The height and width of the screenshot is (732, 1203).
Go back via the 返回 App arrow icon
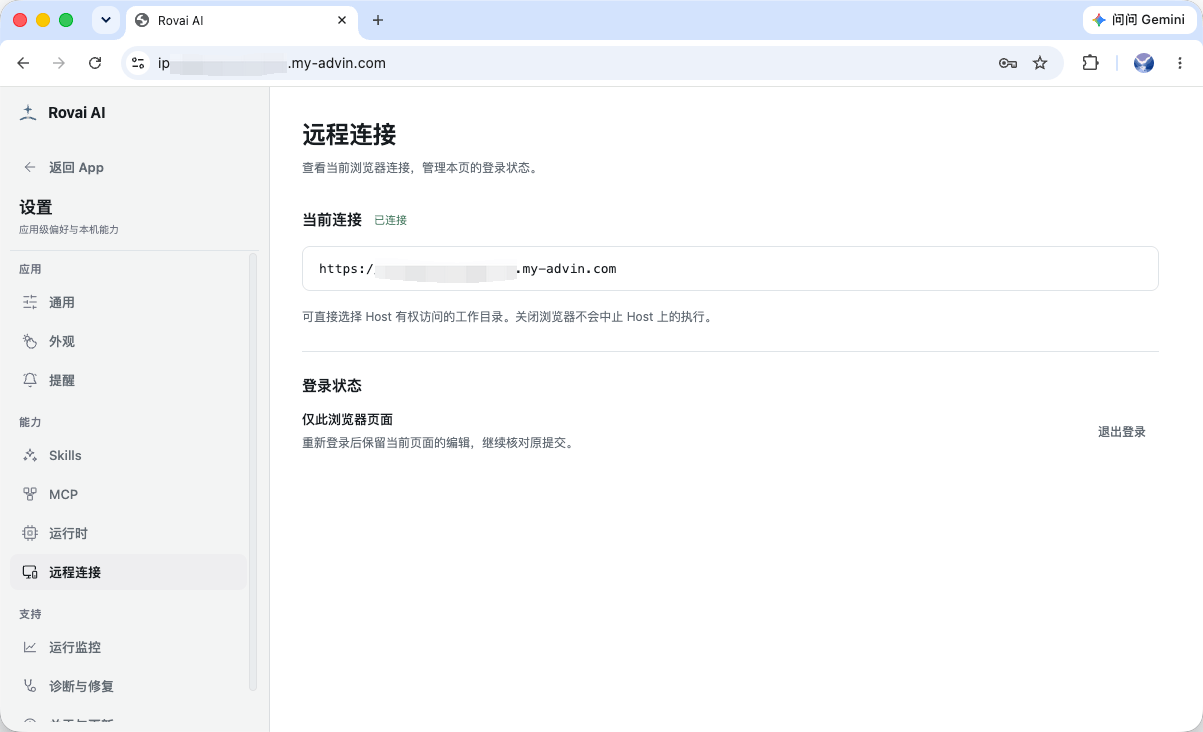(30, 167)
